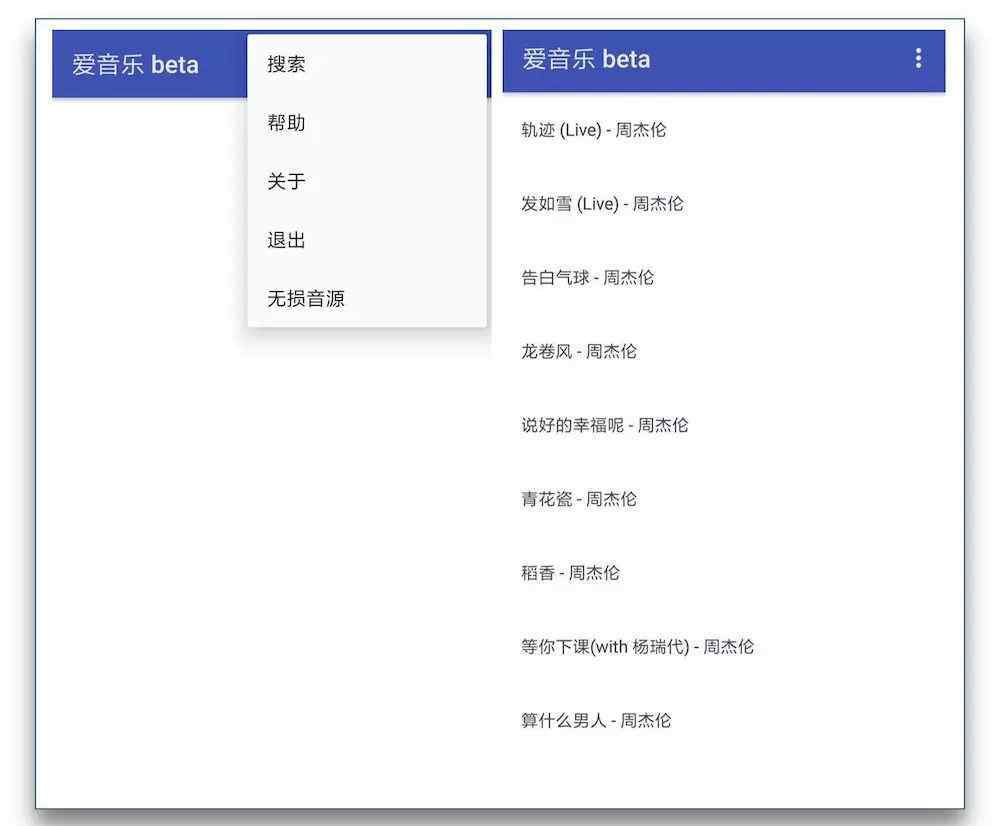This screenshot has width=1000, height=826.
Task: Open 说好的幸福呢 - 周杰伦
Action: pos(724,425)
